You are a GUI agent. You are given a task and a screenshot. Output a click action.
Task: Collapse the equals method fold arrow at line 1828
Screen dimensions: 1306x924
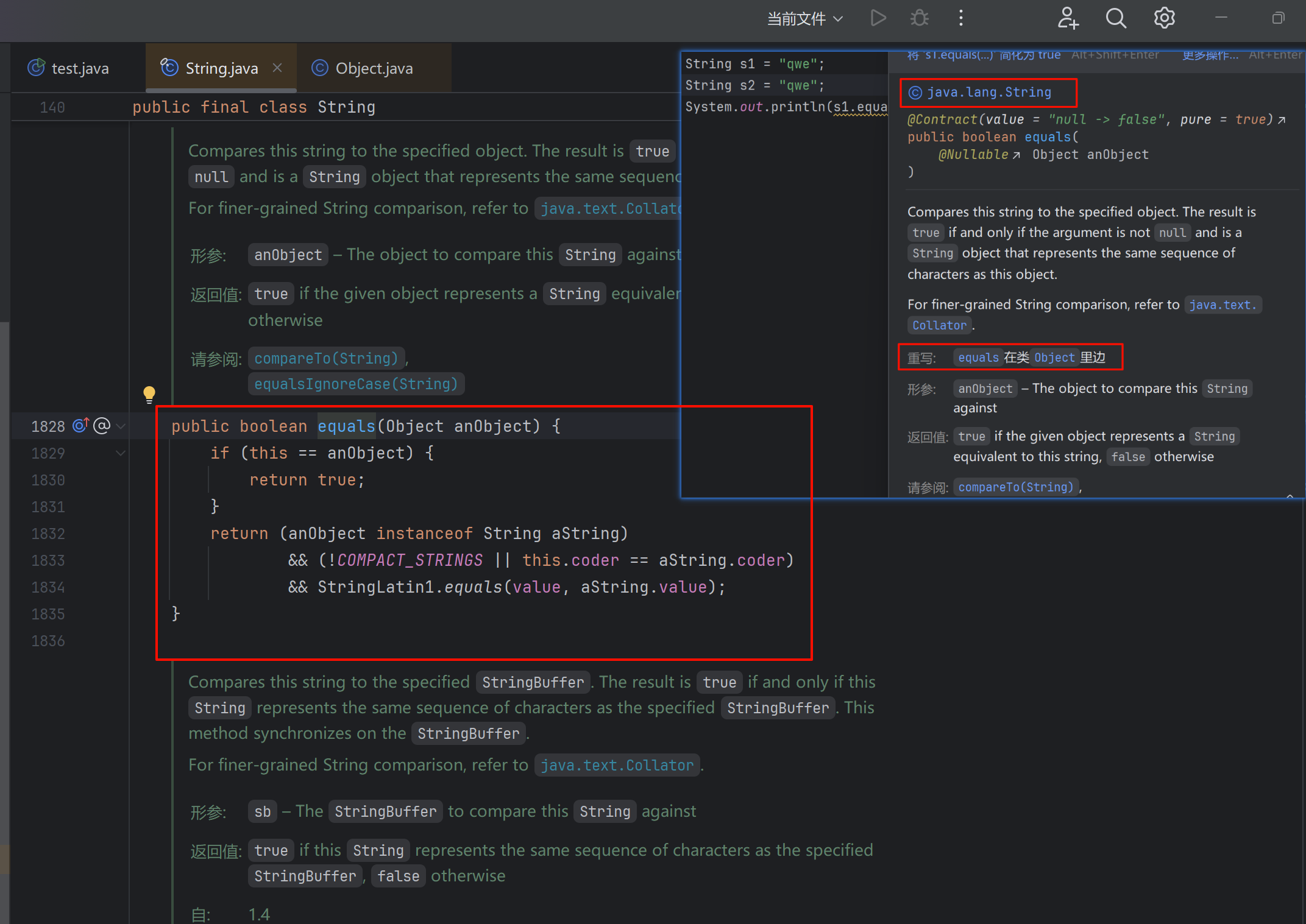tap(121, 426)
